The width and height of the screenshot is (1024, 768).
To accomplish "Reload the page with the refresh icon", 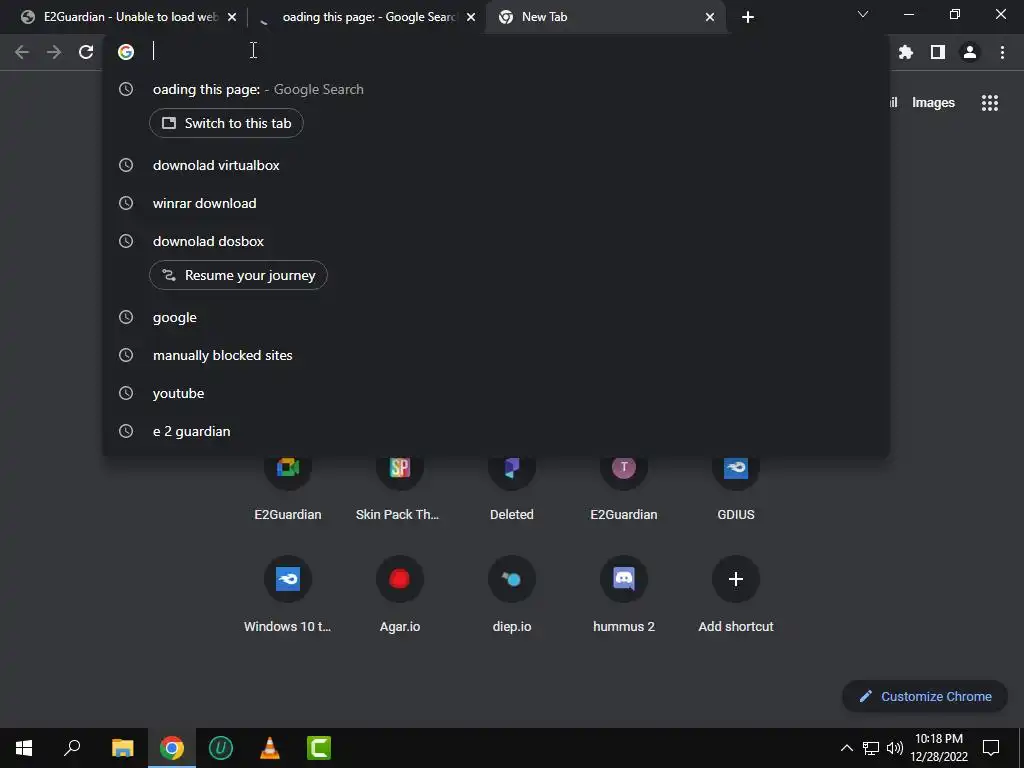I will click(86, 52).
